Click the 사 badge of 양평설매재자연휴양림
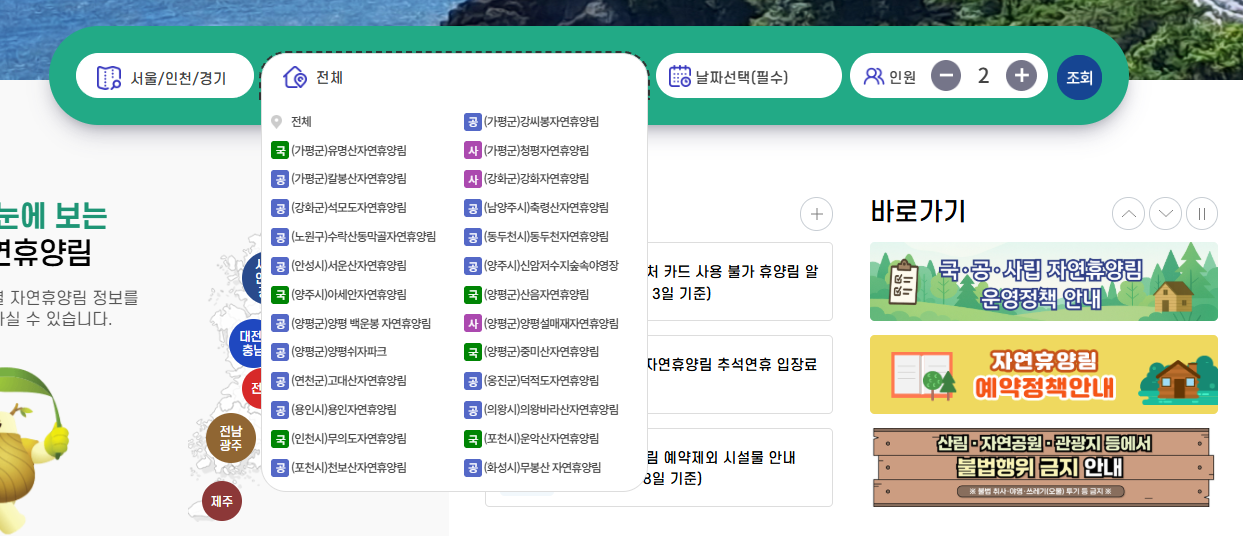1243x536 pixels. (x=473, y=324)
